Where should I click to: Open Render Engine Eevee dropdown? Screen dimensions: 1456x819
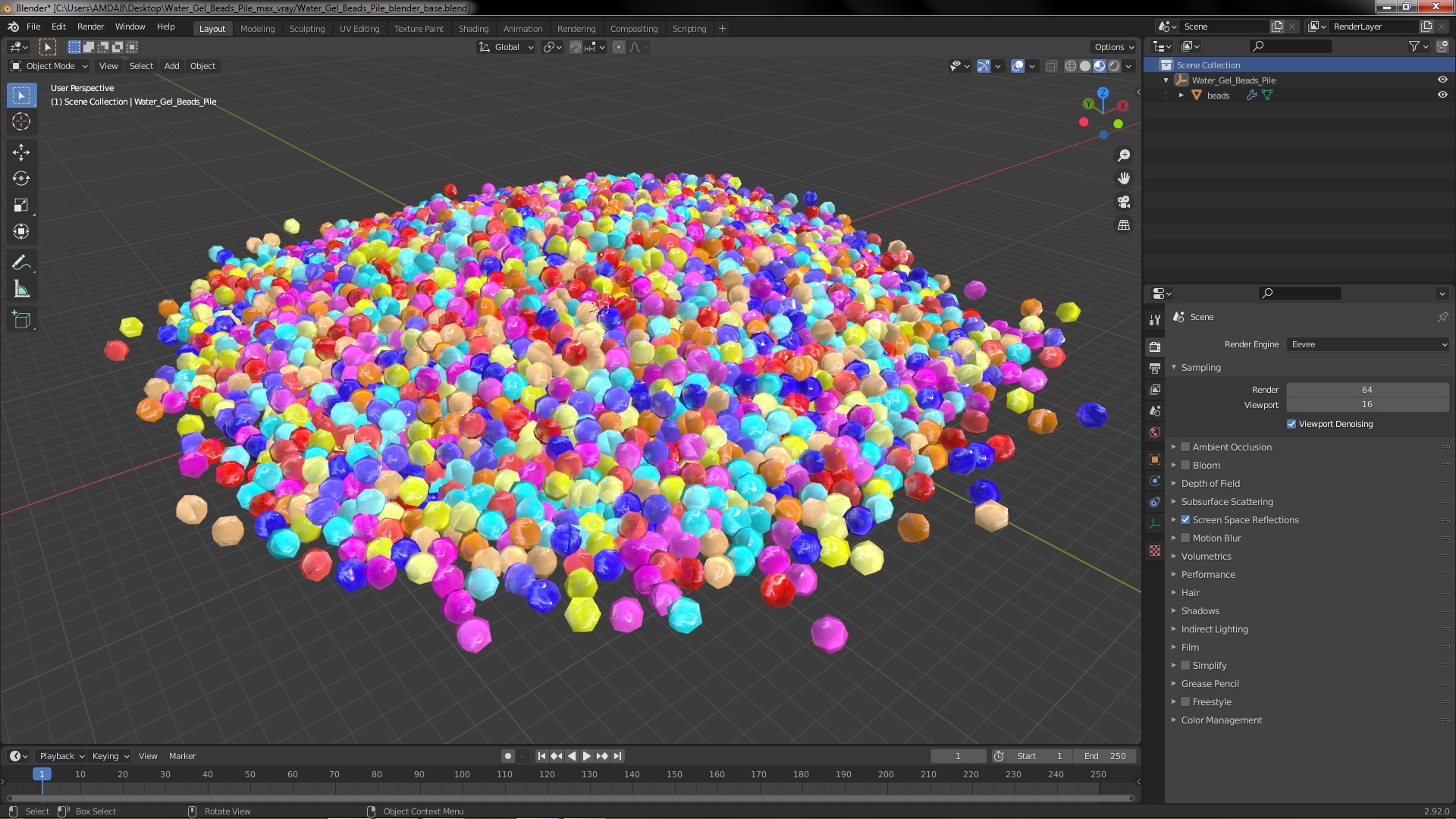click(x=1368, y=344)
